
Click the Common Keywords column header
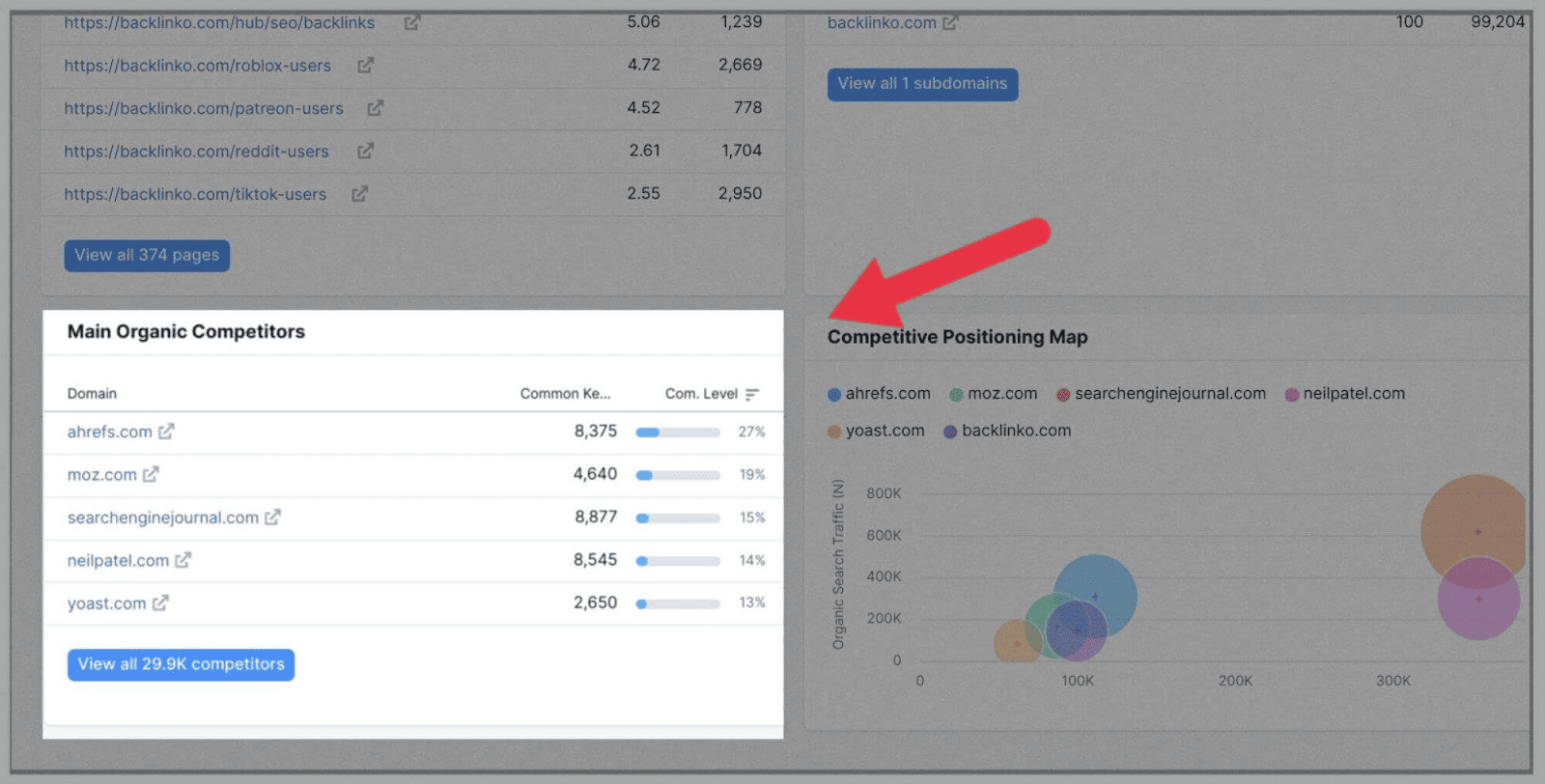(x=565, y=394)
